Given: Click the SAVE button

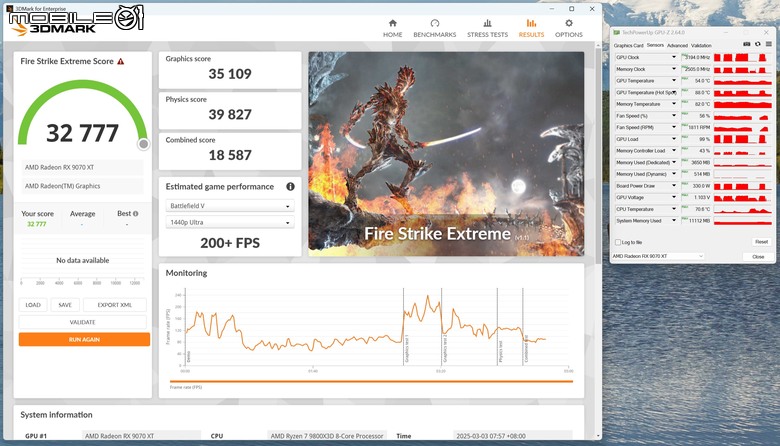Looking at the screenshot, I should tap(65, 305).
